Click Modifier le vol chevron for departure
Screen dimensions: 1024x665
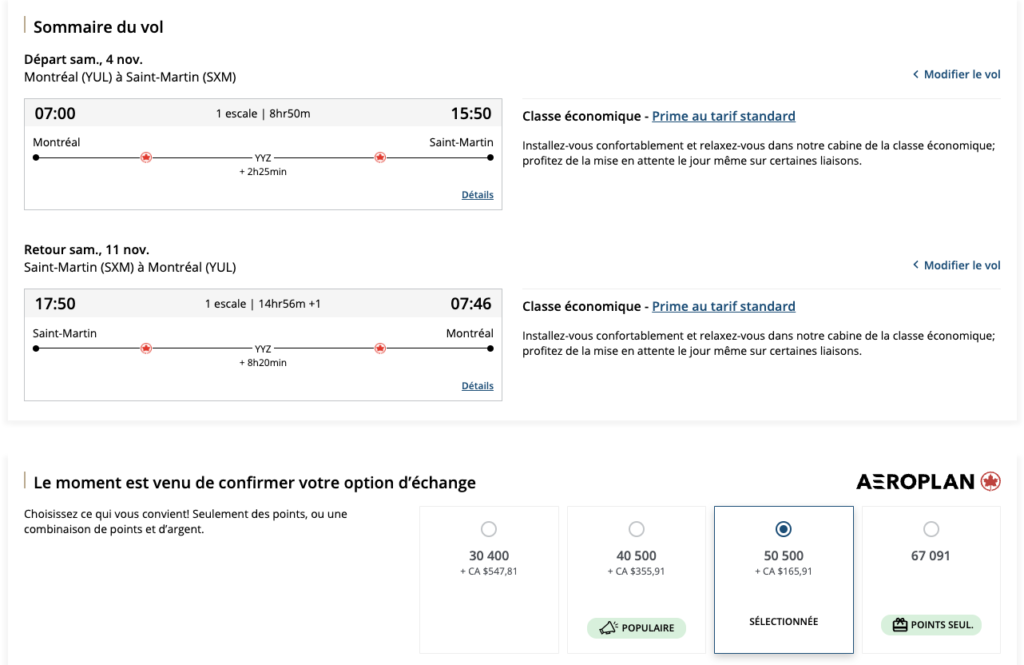pyautogui.click(x=916, y=75)
